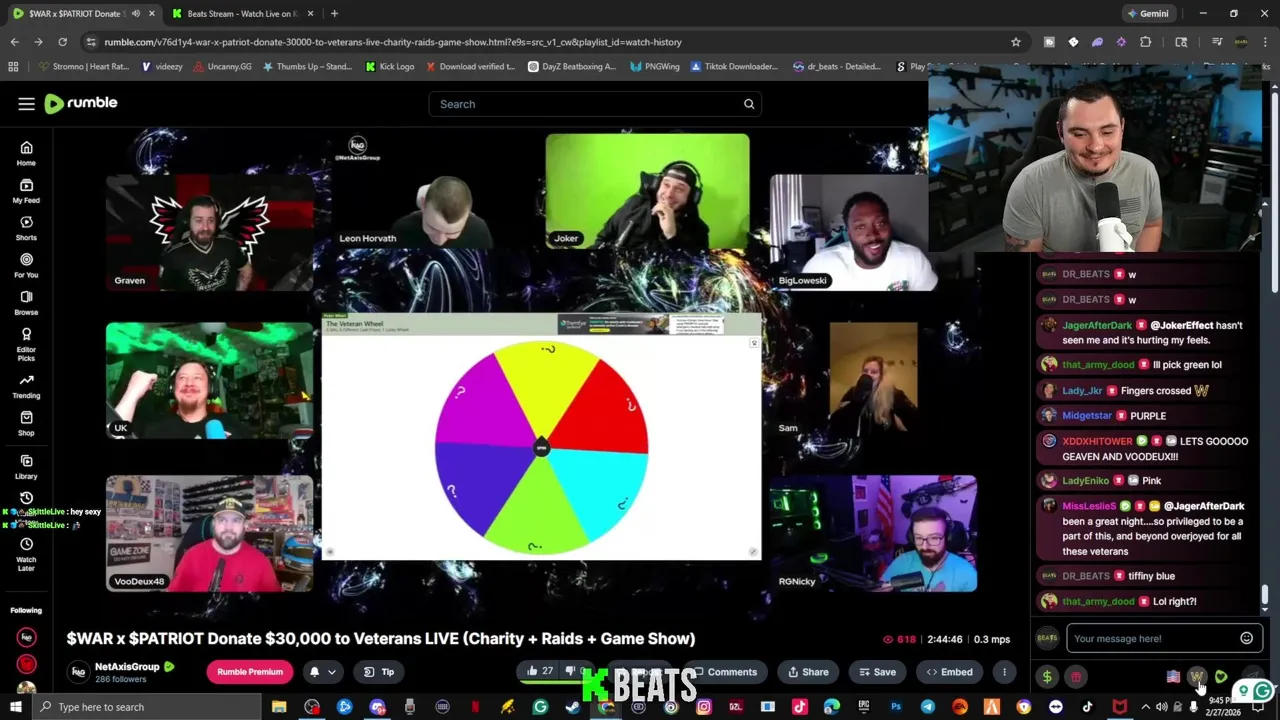The image size is (1280, 720).
Task: Open the Tiktok Downloader bookmark
Action: coord(734,66)
